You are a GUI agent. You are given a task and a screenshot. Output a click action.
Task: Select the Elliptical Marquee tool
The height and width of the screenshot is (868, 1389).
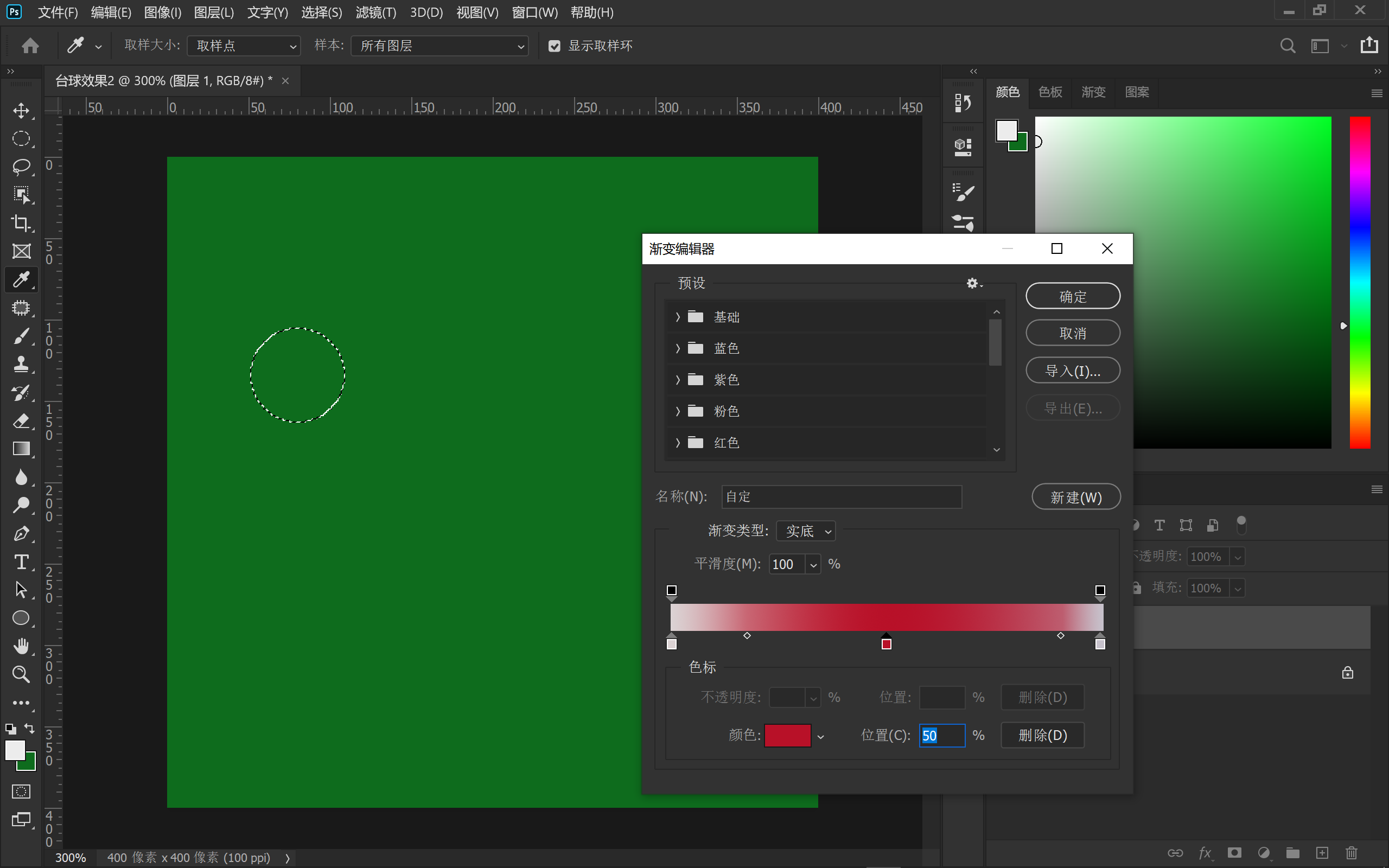click(21, 138)
